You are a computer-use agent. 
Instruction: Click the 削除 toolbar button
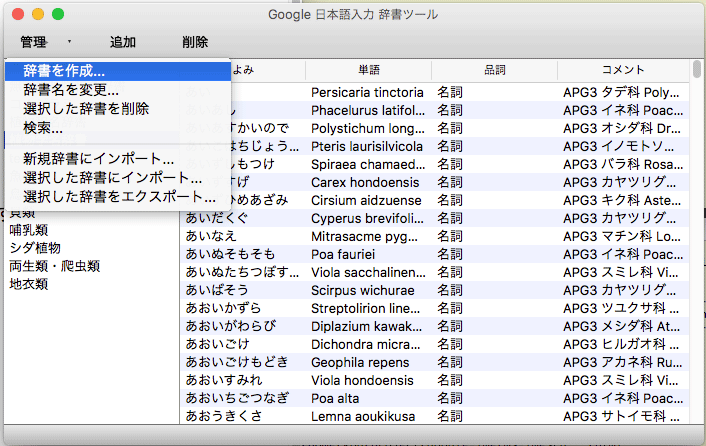[195, 42]
